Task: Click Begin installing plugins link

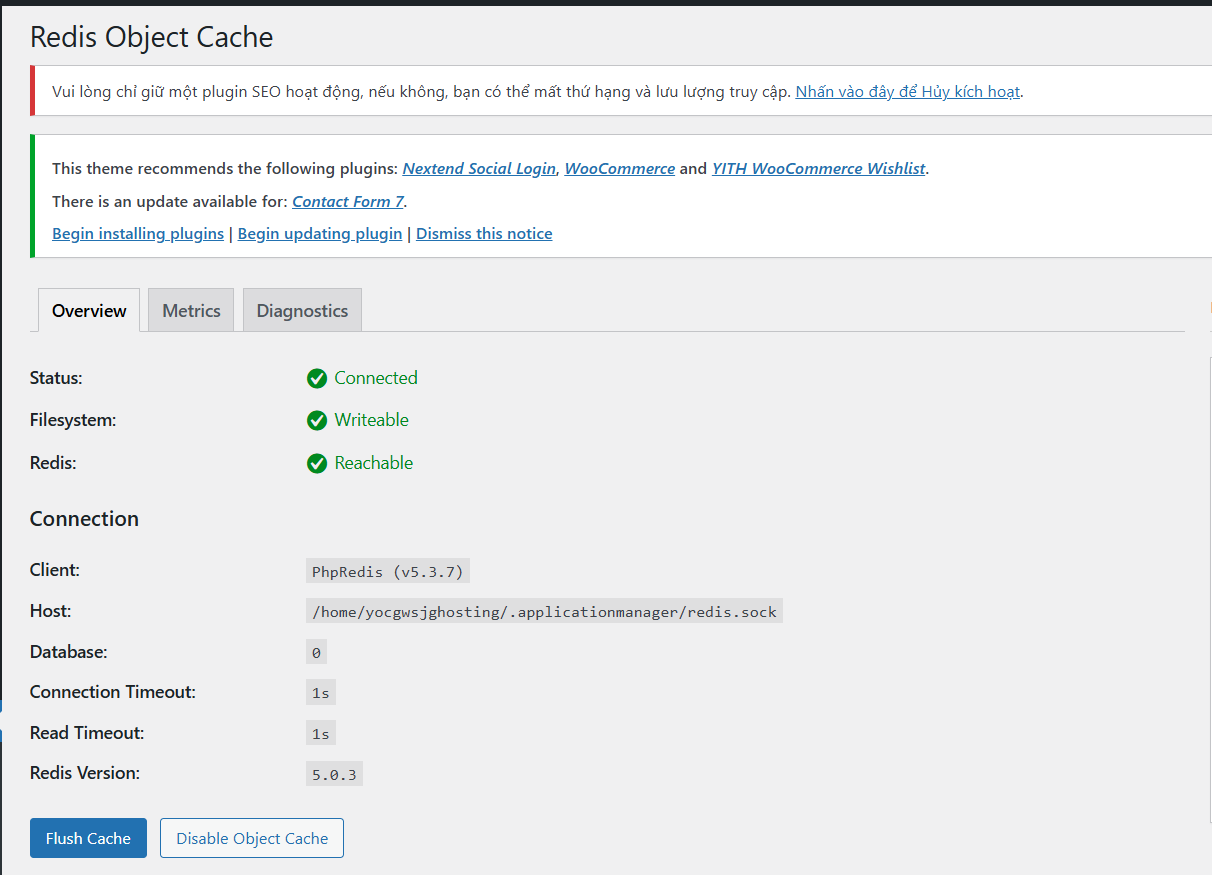Action: point(138,233)
